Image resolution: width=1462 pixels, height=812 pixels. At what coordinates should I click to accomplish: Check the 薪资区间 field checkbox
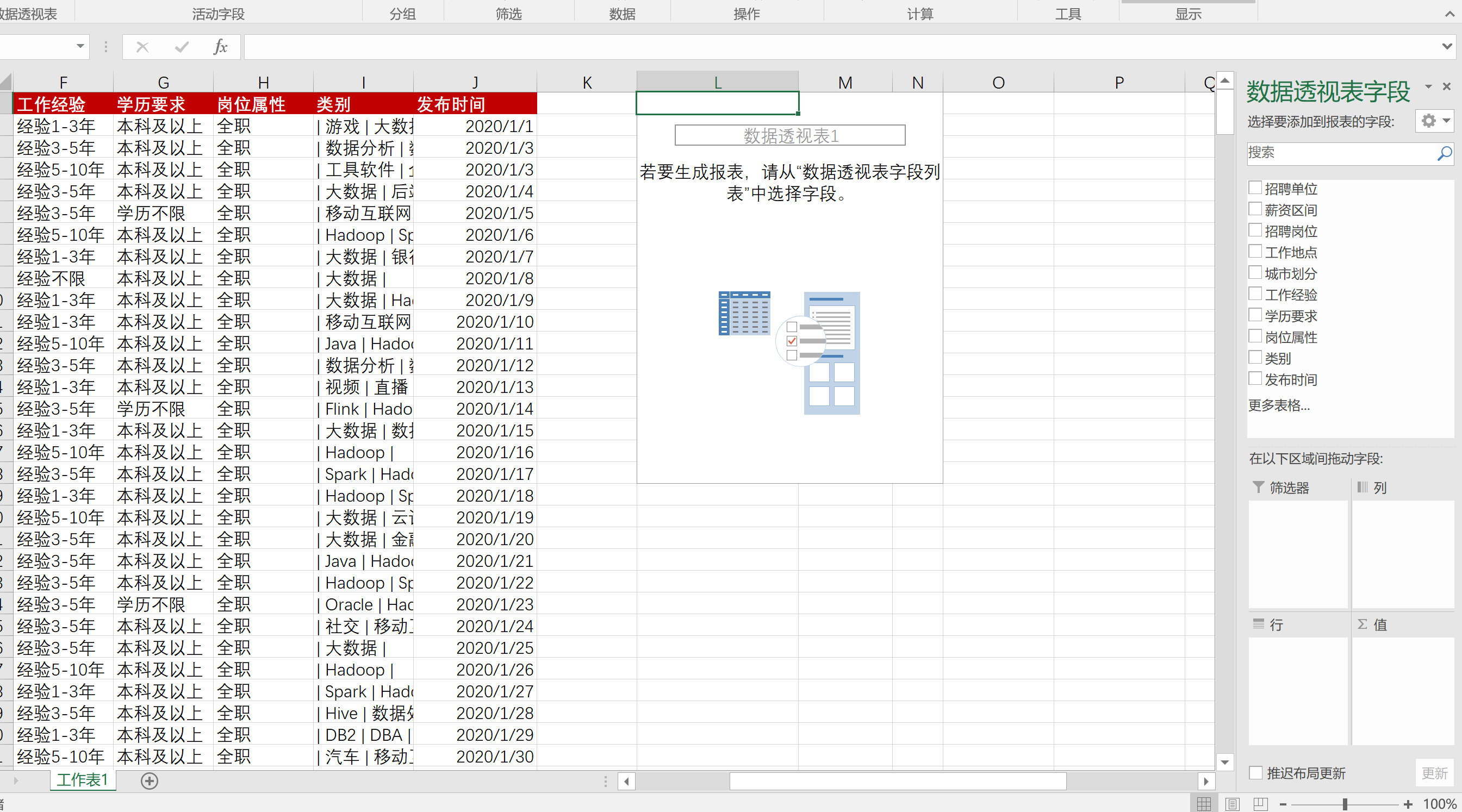coord(1255,209)
